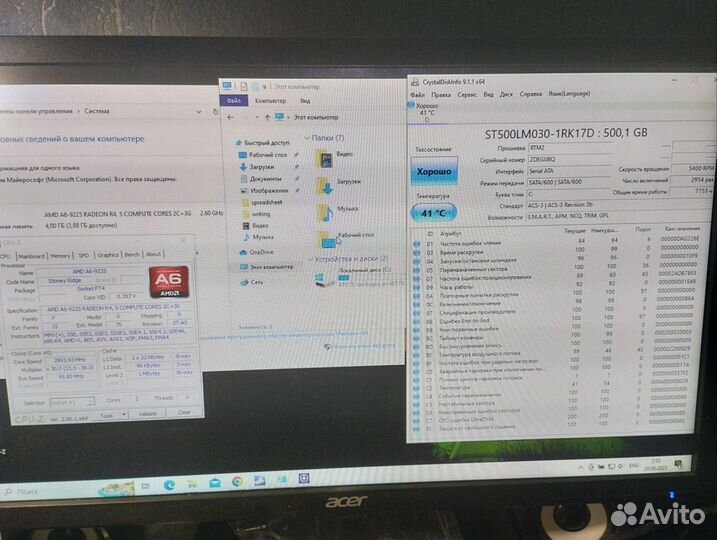Switch to the About tab in CPU-Z
The height and width of the screenshot is (540, 717).
pyautogui.click(x=153, y=254)
